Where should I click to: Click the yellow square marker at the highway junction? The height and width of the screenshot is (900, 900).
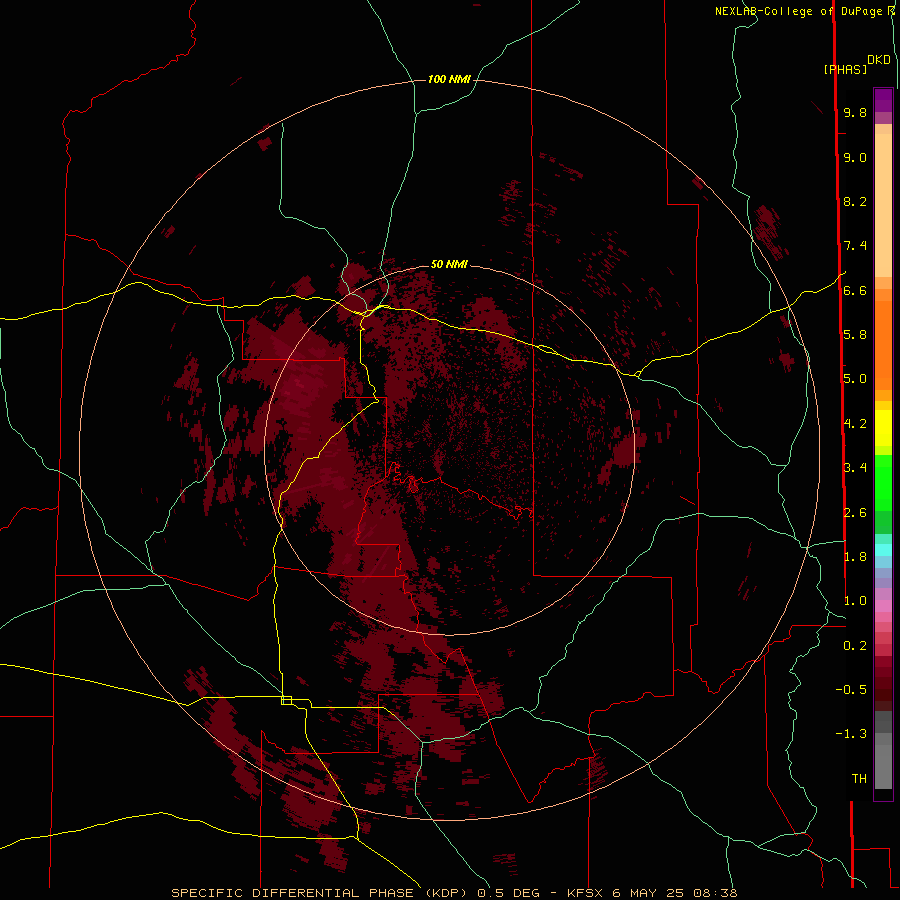(286, 700)
